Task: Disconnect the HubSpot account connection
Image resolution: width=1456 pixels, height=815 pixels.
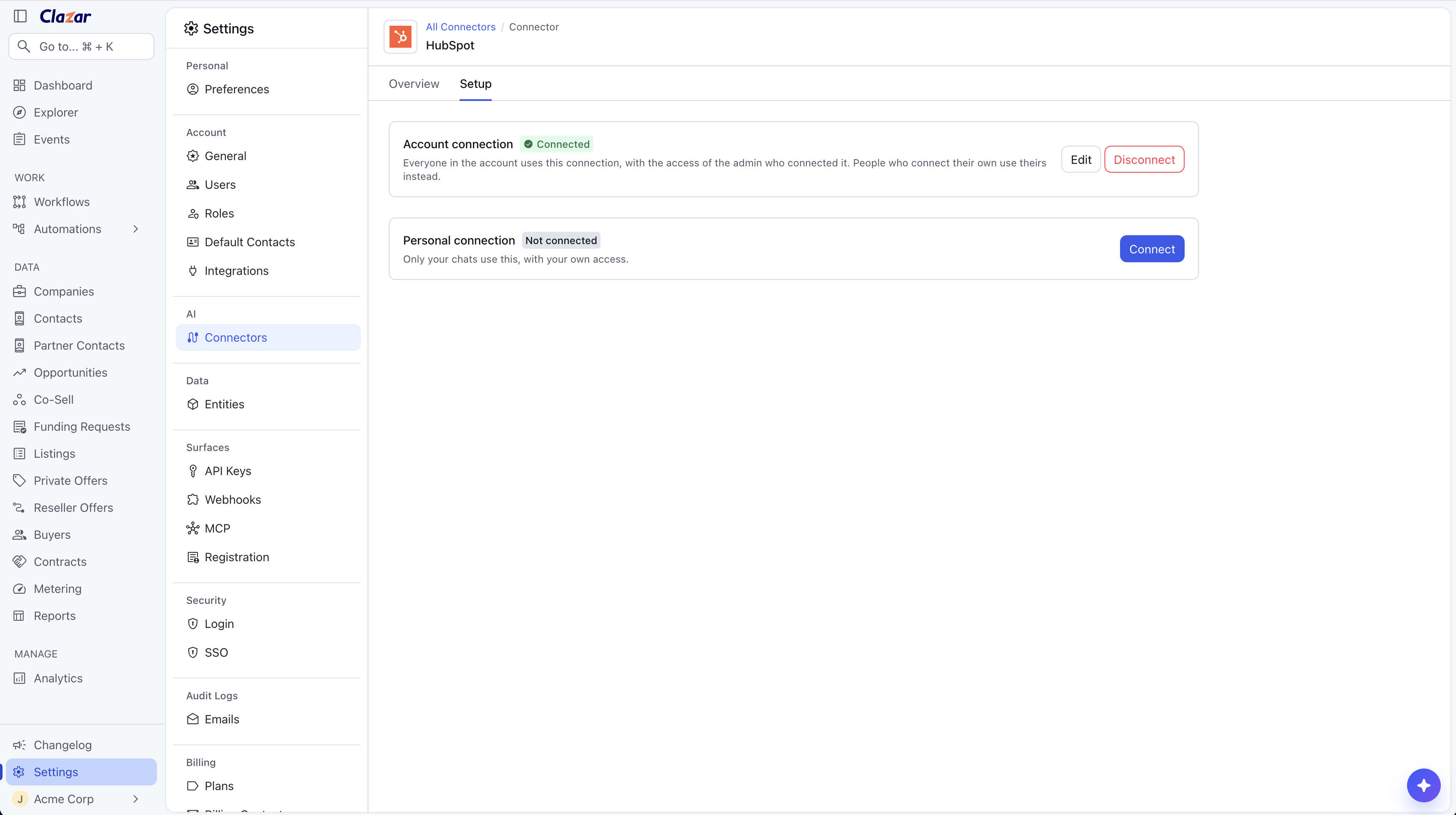Action: (x=1144, y=160)
